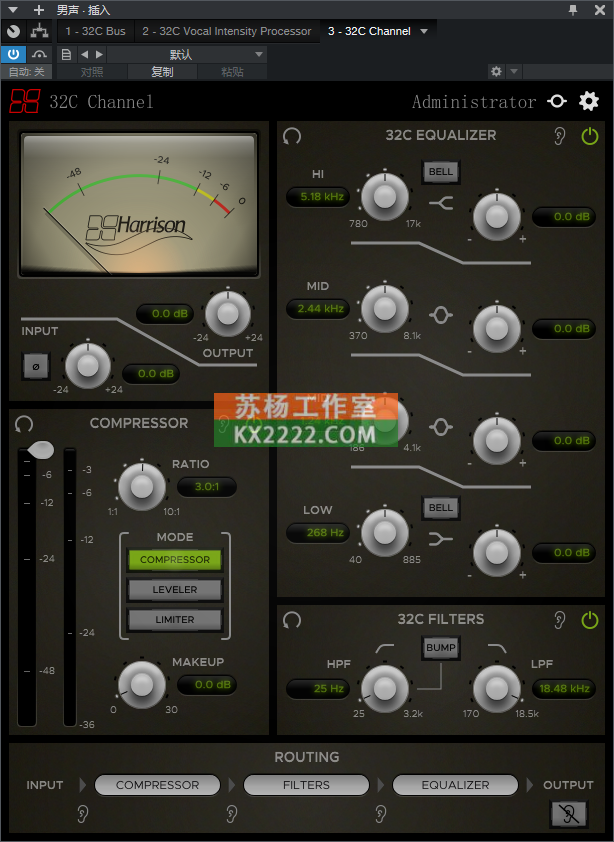Listen at routing input ear icon
The image size is (614, 842).
click(x=82, y=814)
